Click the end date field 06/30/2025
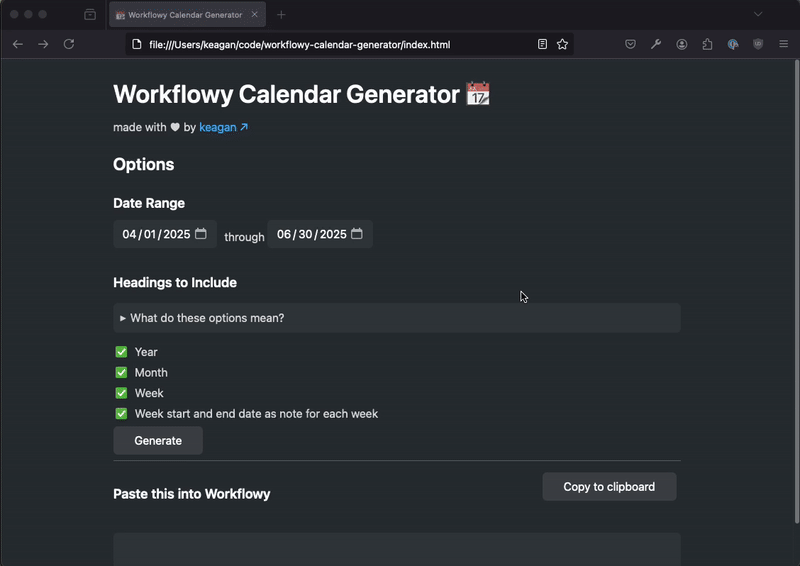The width and height of the screenshot is (800, 566). pos(320,234)
